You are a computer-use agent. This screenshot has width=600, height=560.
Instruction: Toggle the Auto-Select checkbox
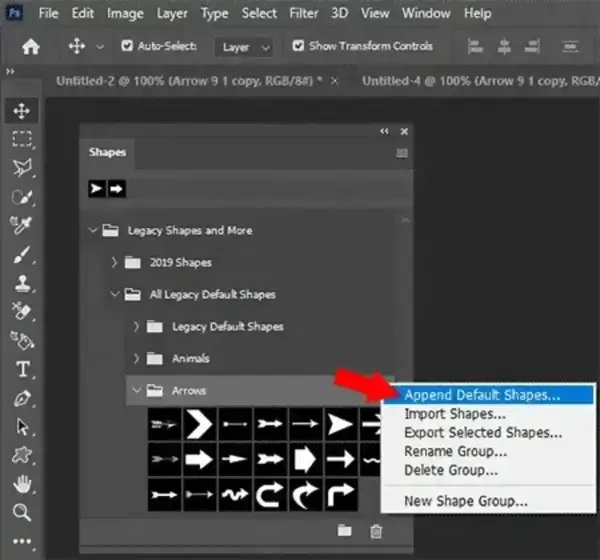(127, 46)
